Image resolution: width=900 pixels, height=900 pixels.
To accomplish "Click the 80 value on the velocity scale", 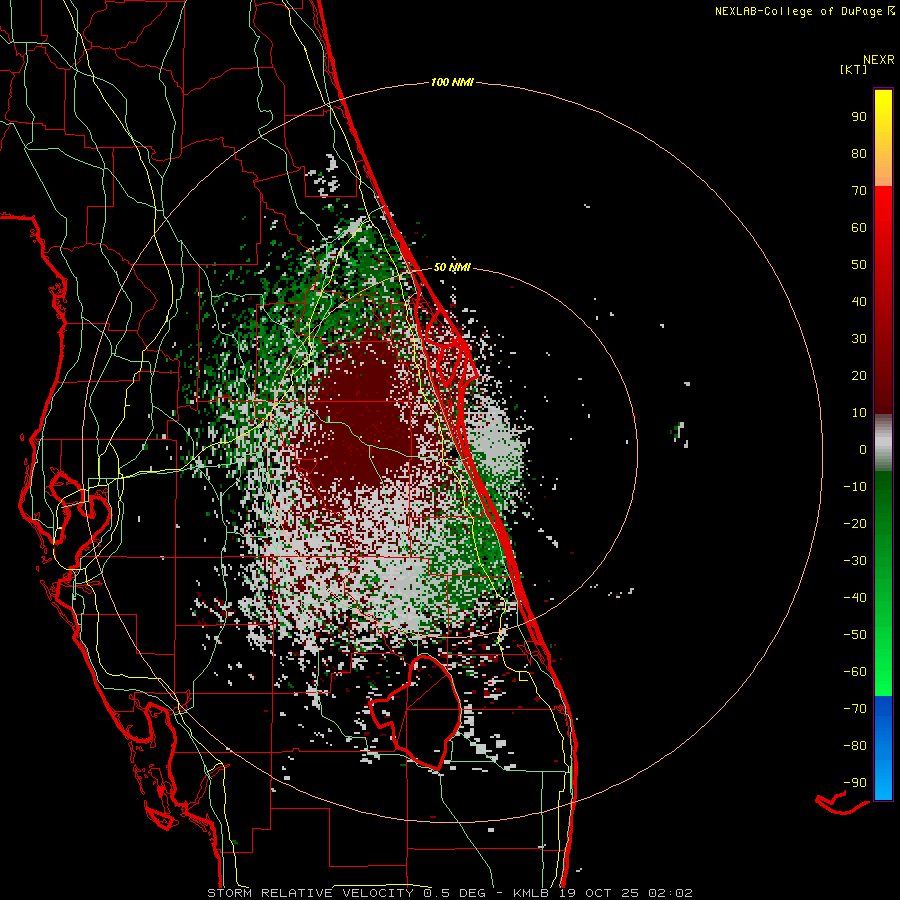I will (x=859, y=154).
